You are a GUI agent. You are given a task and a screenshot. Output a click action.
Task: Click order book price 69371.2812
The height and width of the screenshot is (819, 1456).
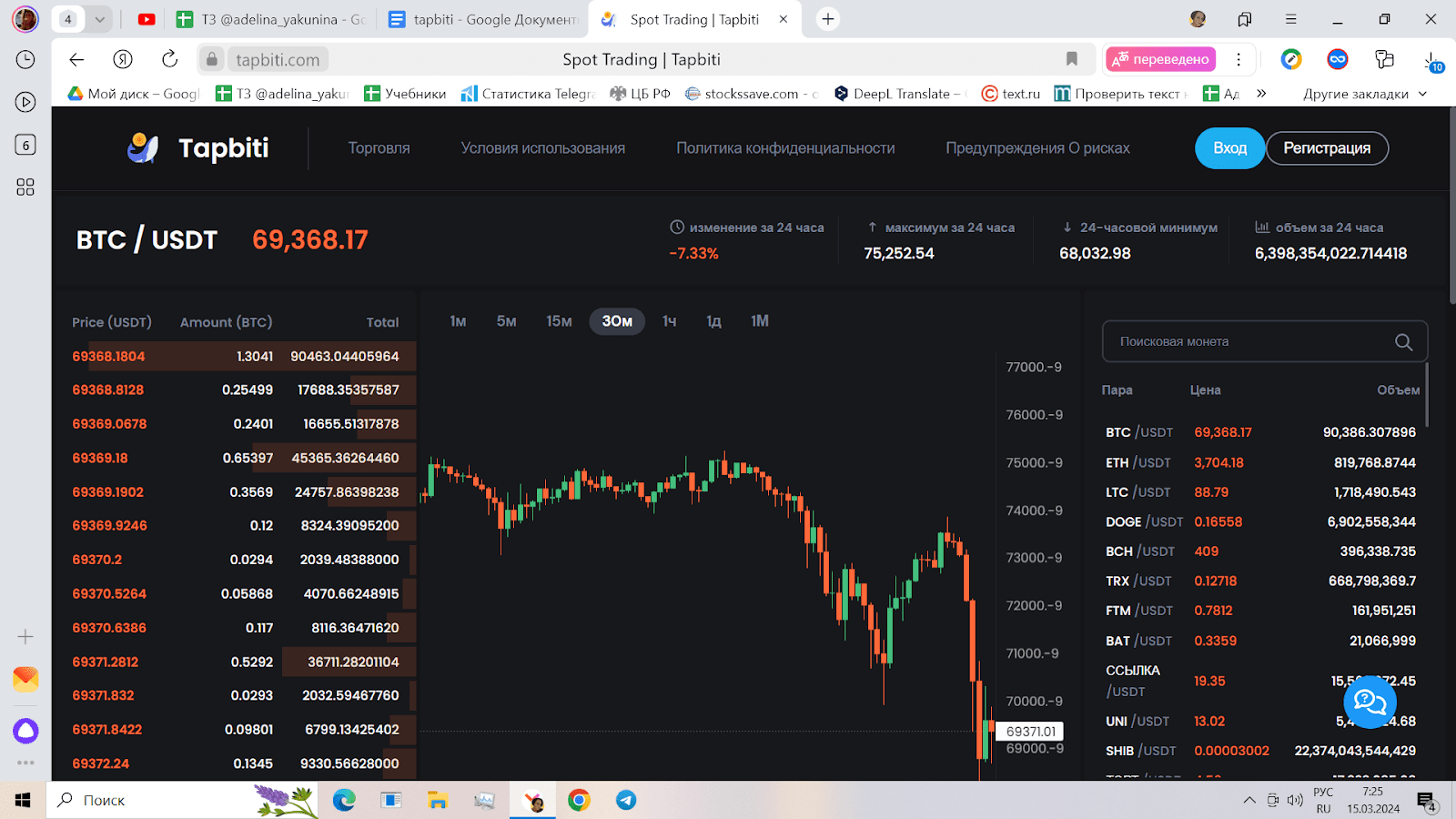(106, 662)
